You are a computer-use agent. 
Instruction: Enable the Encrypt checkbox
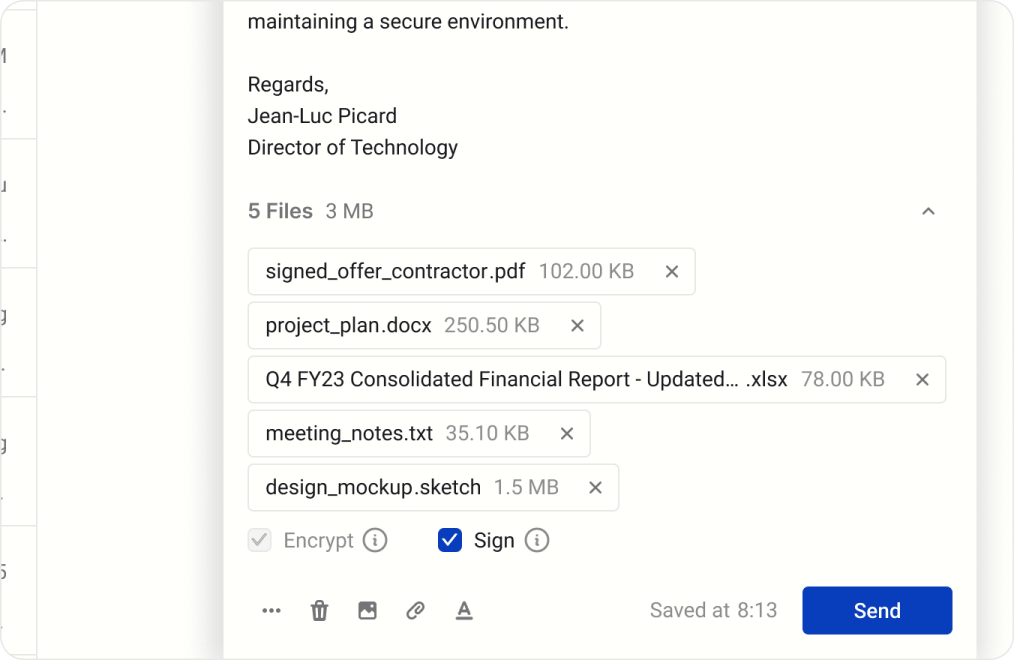259,540
